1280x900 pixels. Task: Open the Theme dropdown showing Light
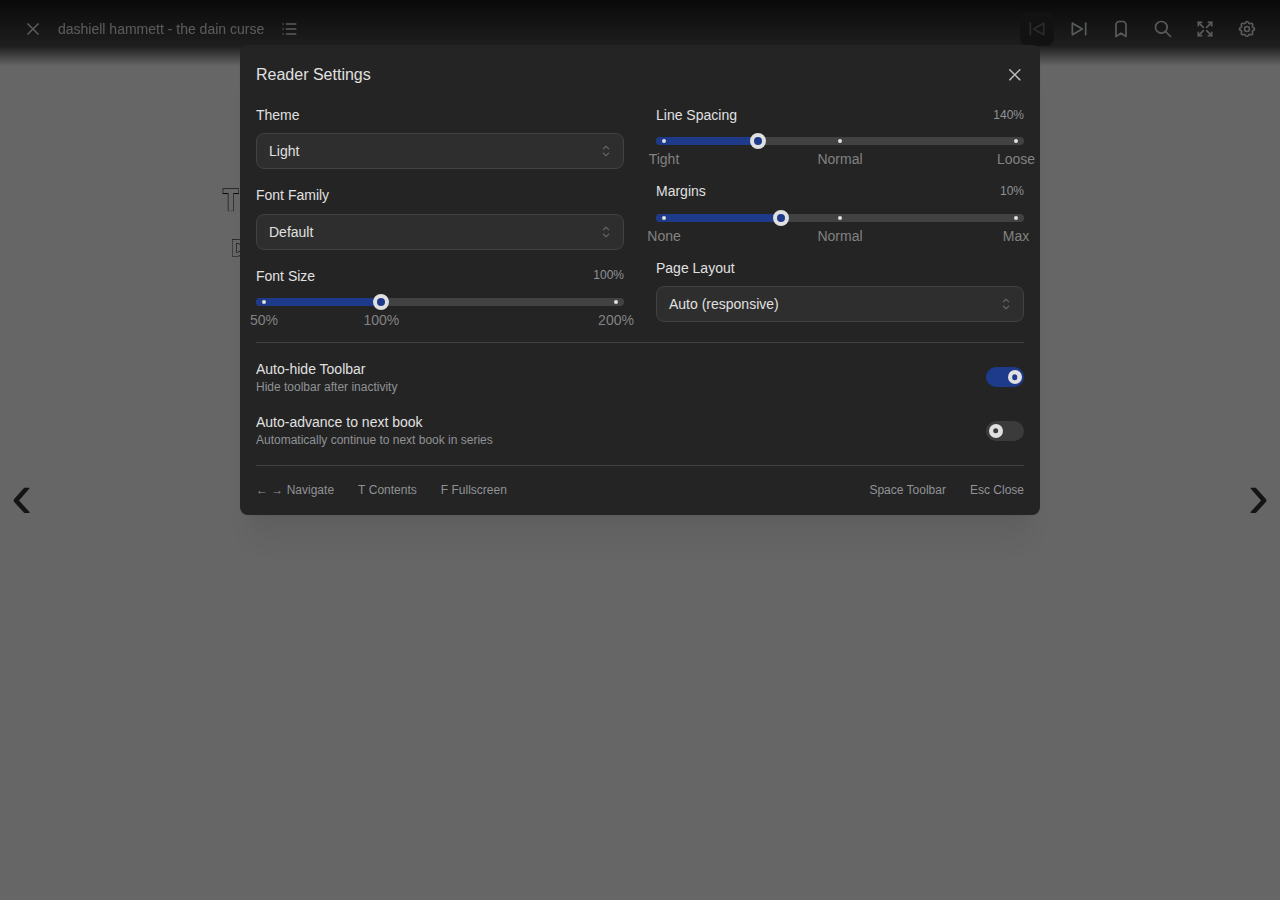click(x=440, y=151)
